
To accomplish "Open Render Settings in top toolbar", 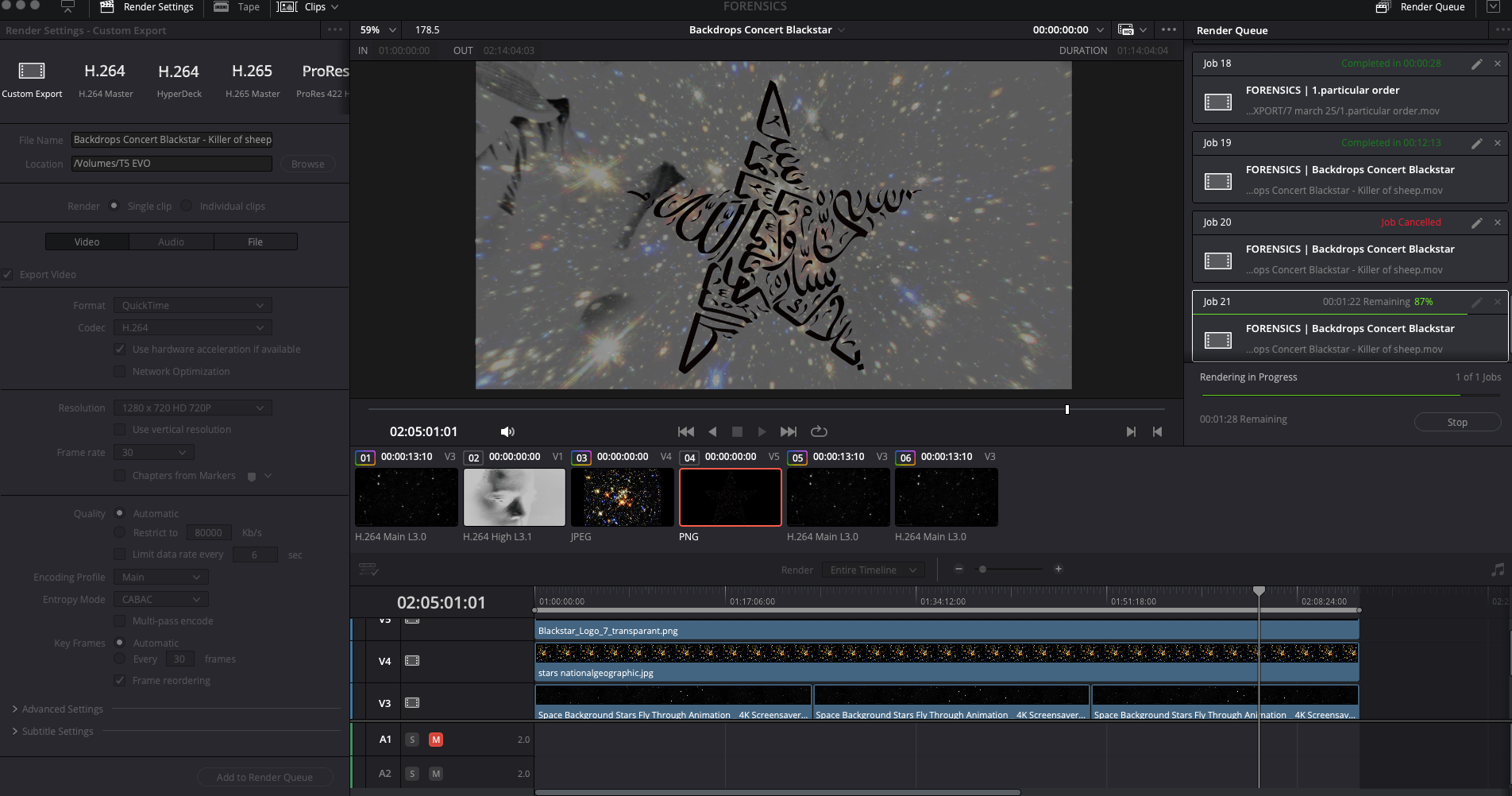I will pyautogui.click(x=148, y=7).
